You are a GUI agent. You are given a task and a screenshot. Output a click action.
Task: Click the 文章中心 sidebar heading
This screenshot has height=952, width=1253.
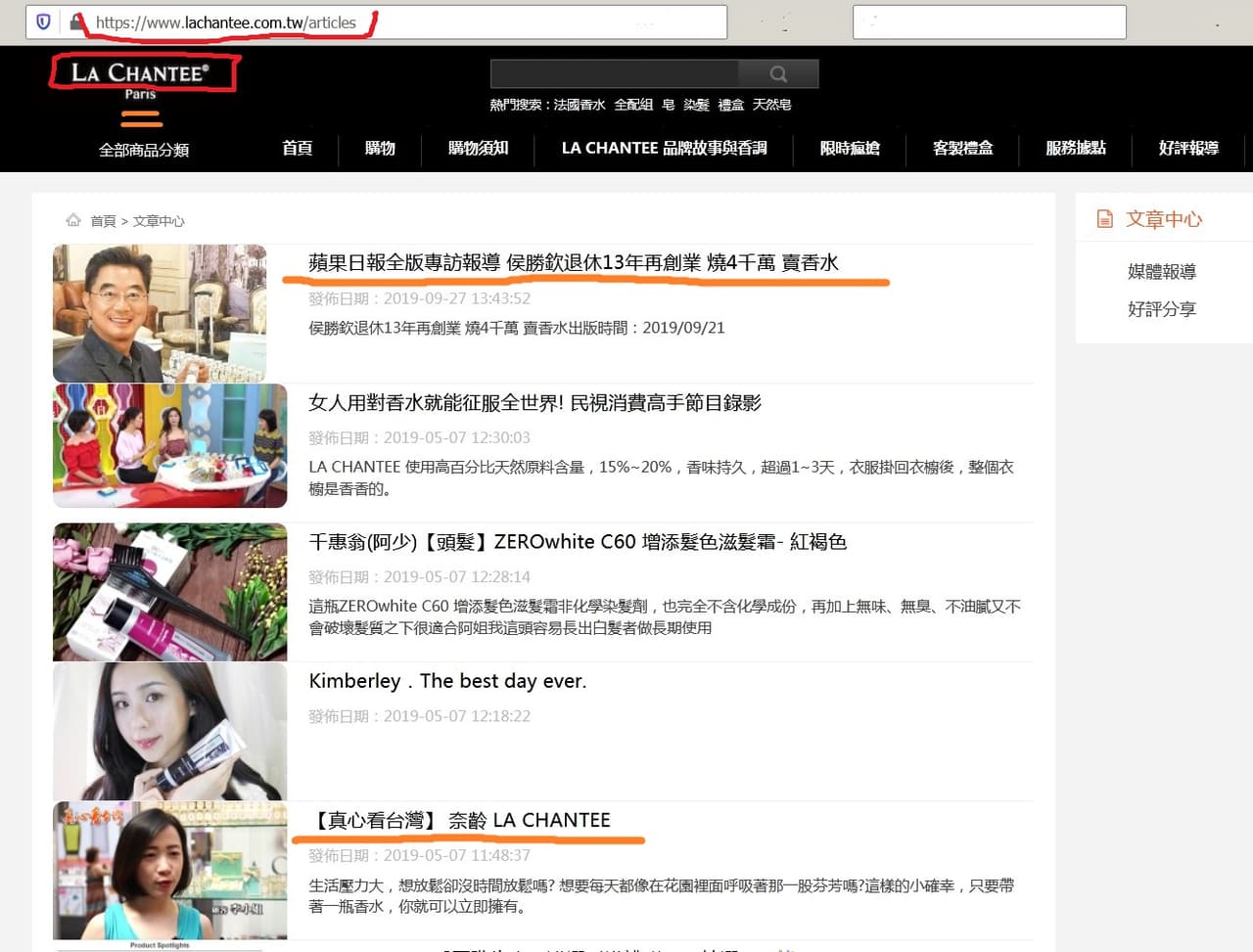point(1164,219)
